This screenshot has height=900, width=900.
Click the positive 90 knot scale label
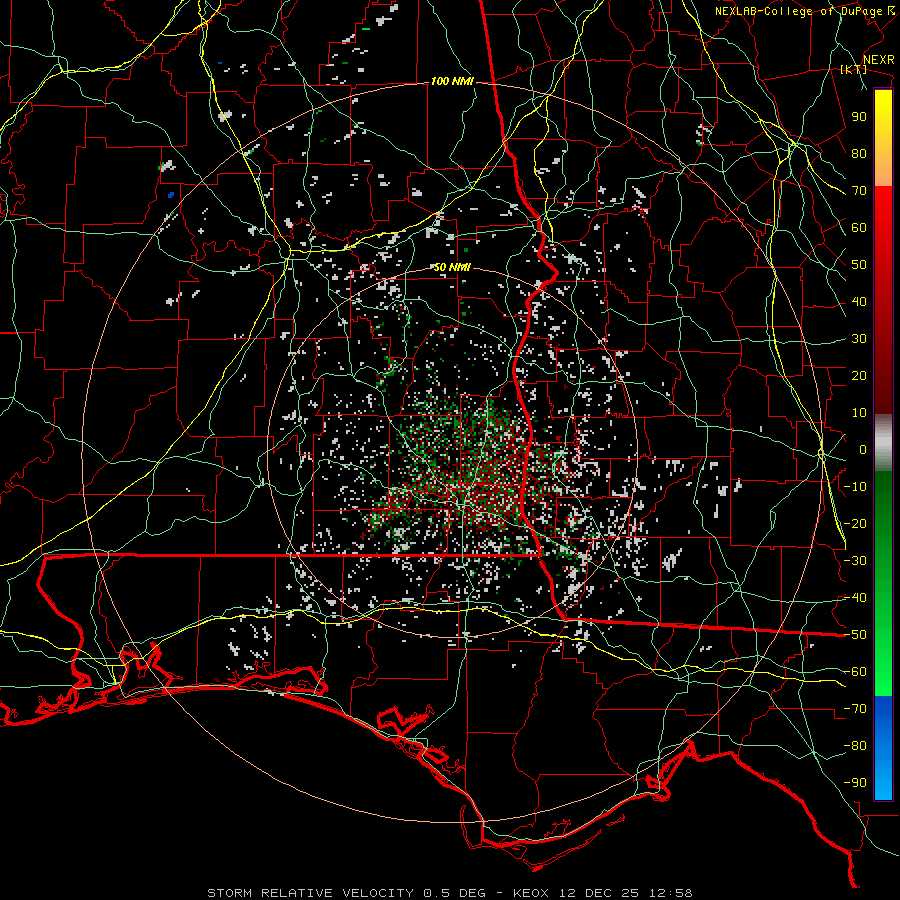click(859, 117)
